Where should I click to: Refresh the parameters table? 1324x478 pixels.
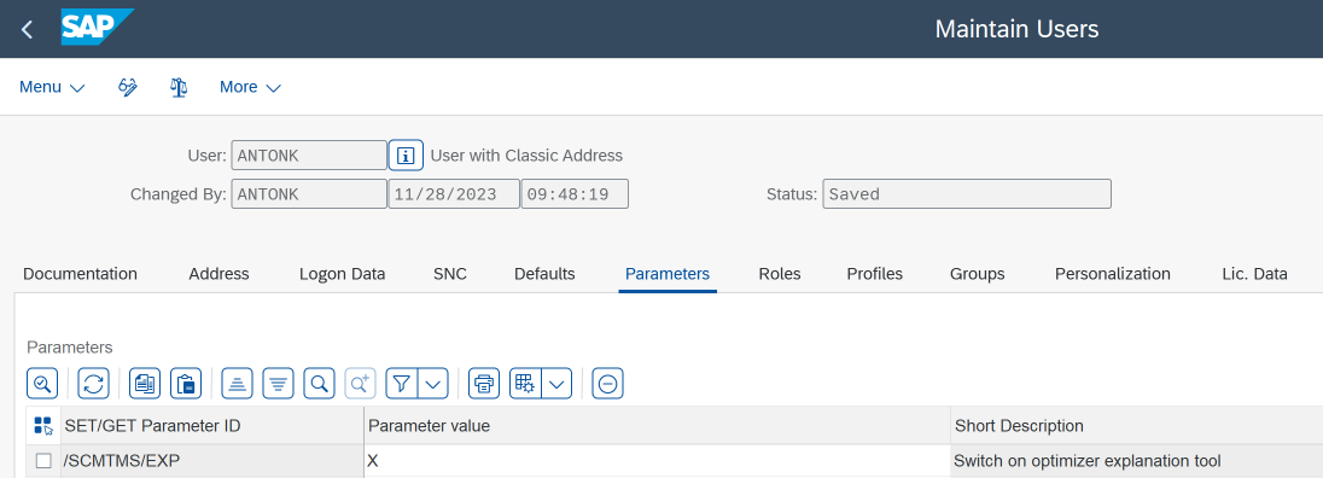[94, 383]
